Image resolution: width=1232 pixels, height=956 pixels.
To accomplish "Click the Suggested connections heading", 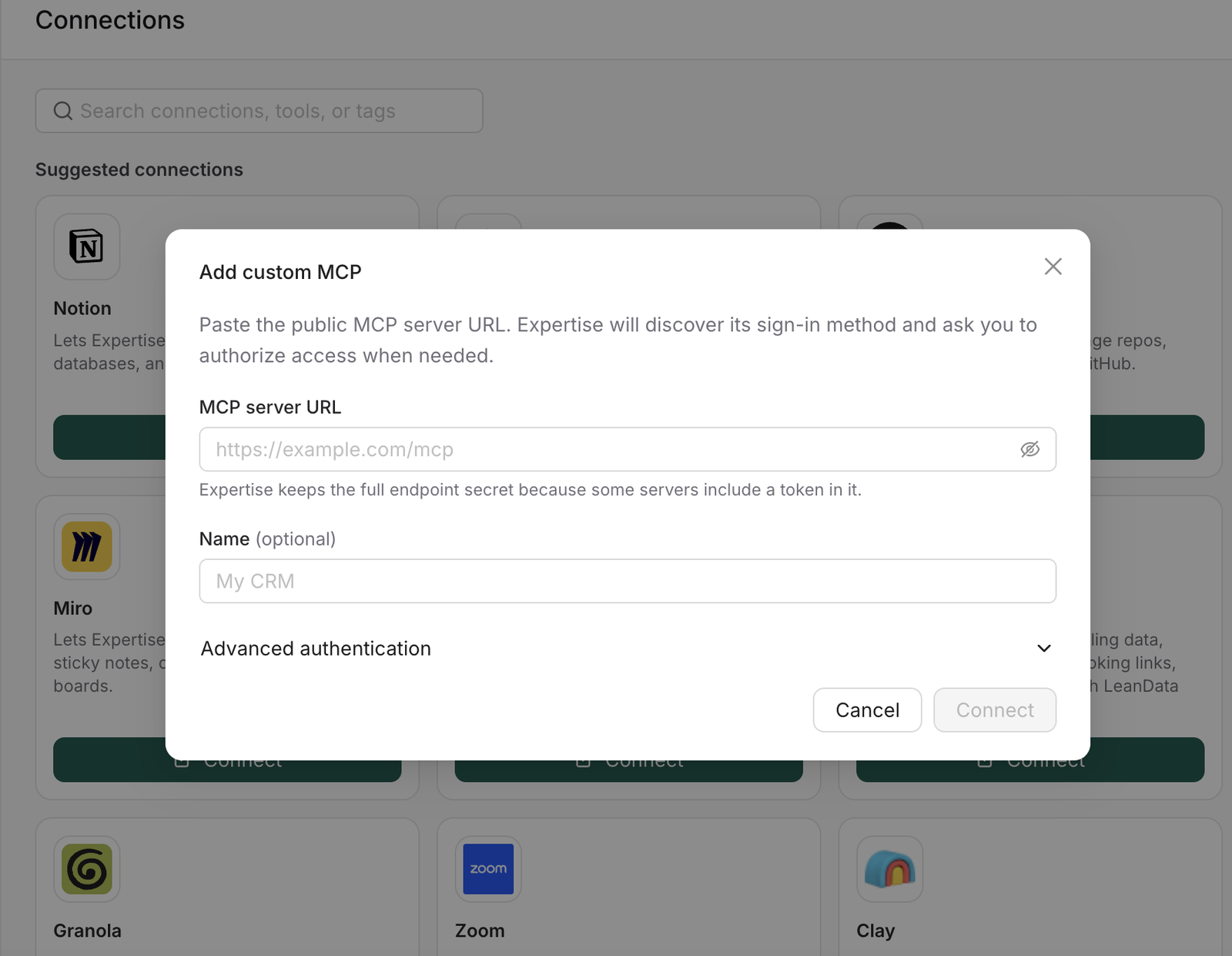I will click(139, 169).
